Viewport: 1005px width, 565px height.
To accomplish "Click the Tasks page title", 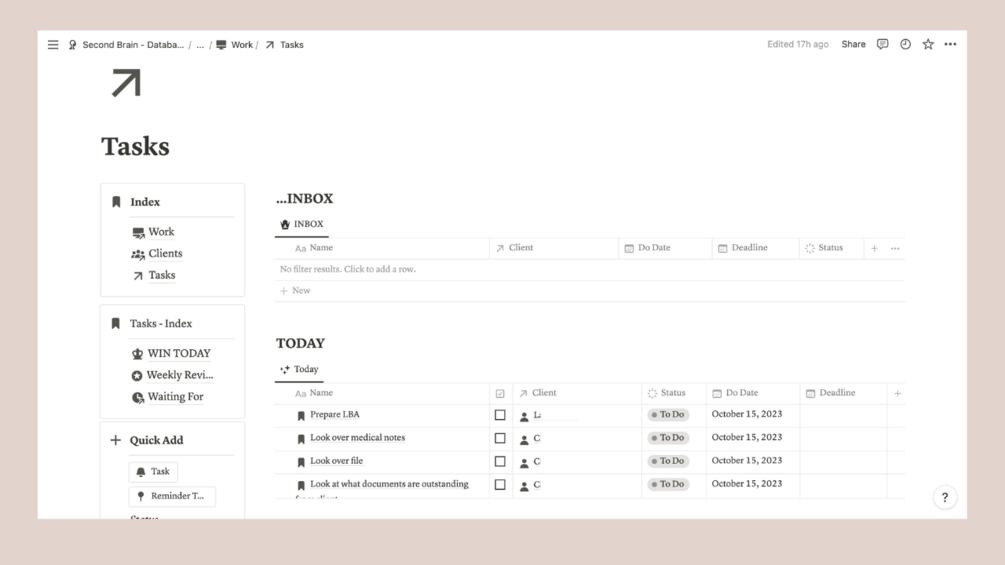I will point(135,147).
